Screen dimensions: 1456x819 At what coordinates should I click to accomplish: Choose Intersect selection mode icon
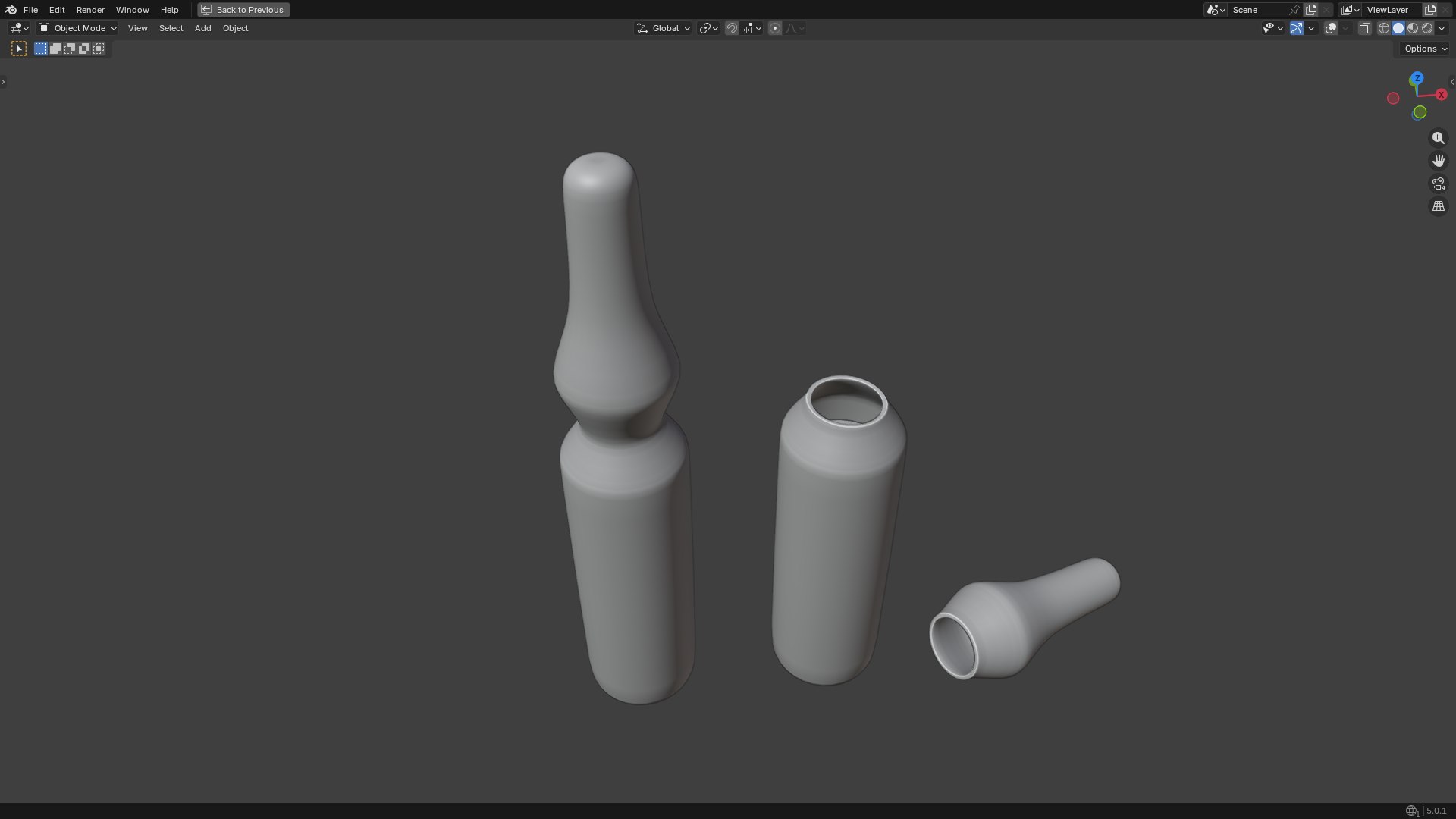(99, 49)
